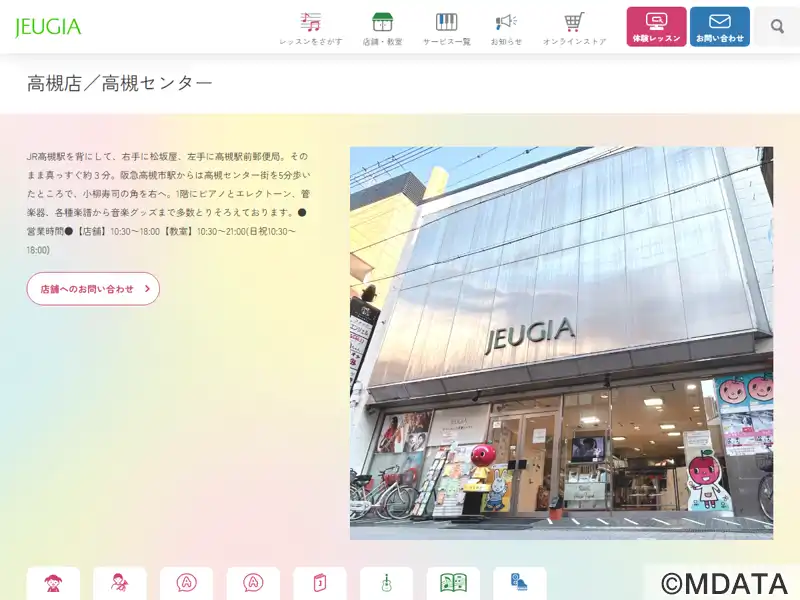Select the green sheet music book icon
Screen dimensions: 800x600
(x=453, y=583)
